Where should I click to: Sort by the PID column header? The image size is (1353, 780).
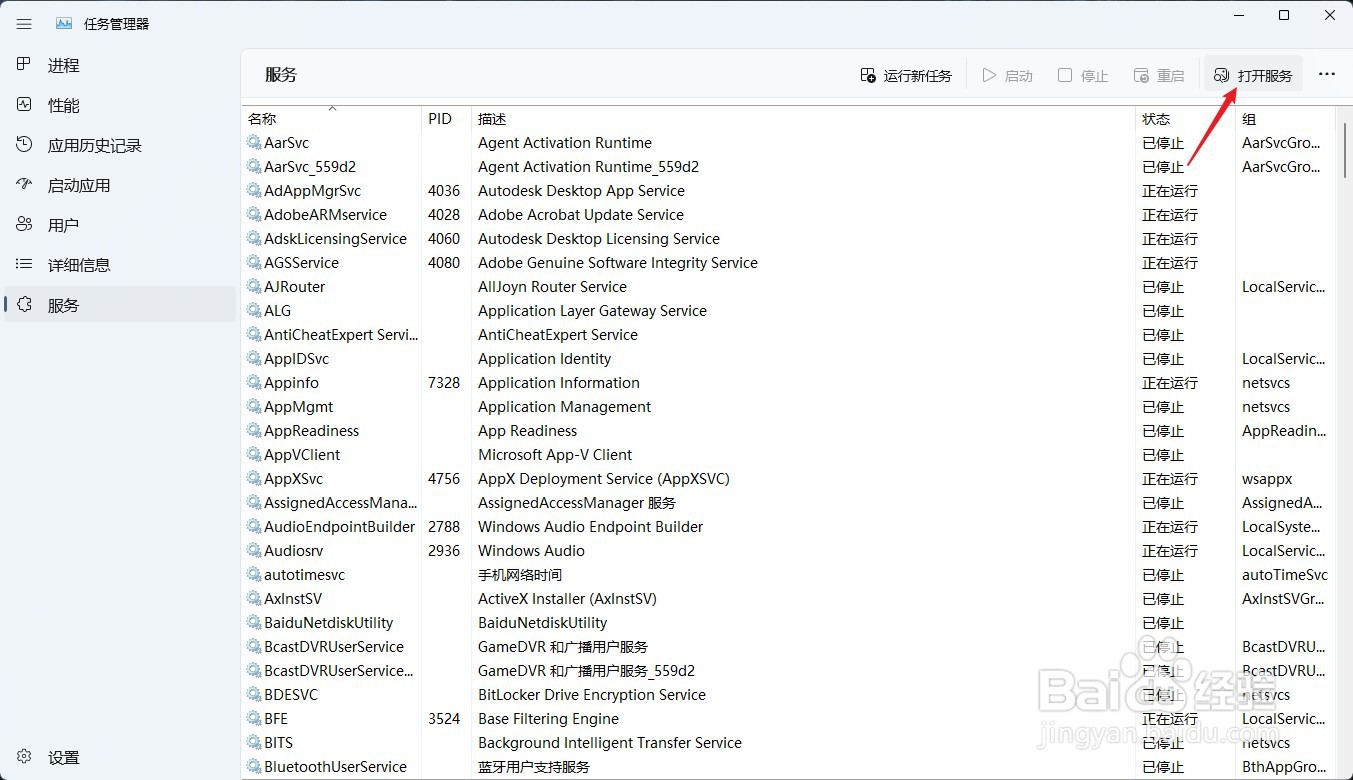446,118
